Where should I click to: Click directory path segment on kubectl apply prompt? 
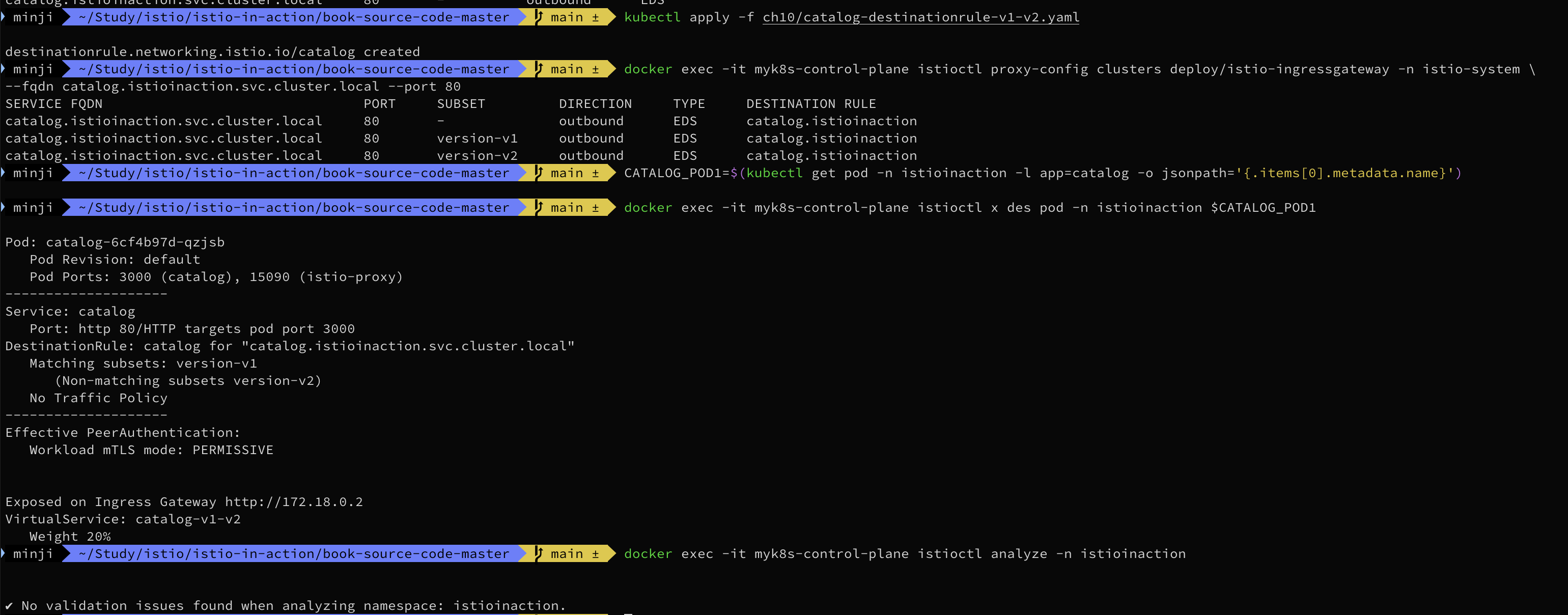click(293, 17)
